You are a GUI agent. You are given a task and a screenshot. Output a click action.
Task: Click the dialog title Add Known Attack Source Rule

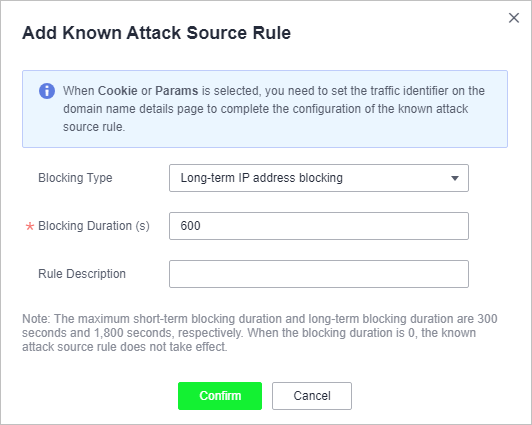point(156,33)
